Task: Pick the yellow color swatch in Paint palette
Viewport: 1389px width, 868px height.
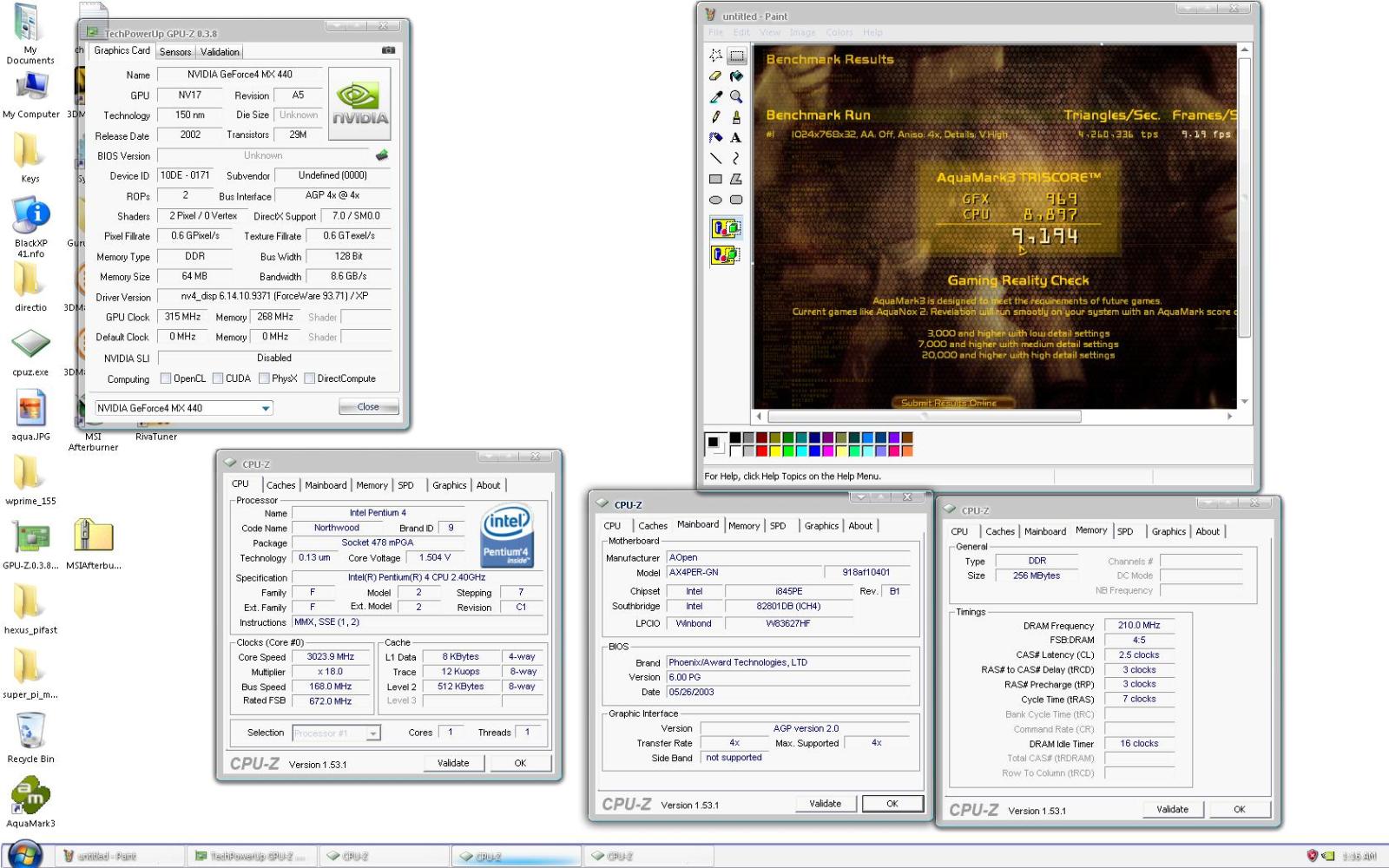Action: click(774, 450)
